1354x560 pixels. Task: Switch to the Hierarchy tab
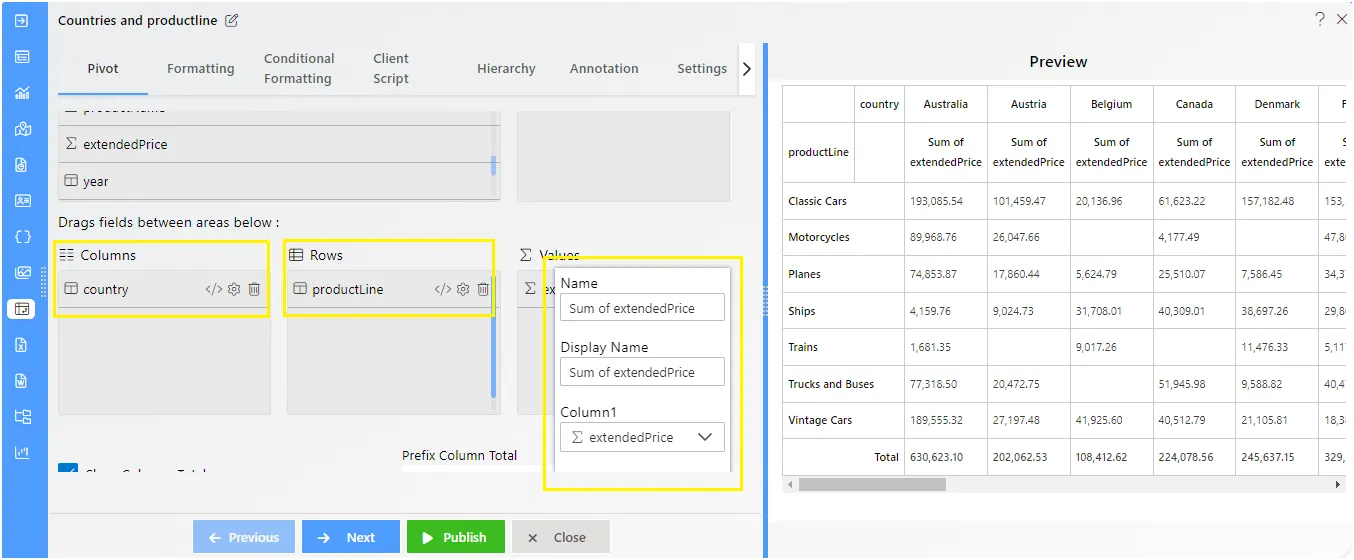(x=506, y=69)
